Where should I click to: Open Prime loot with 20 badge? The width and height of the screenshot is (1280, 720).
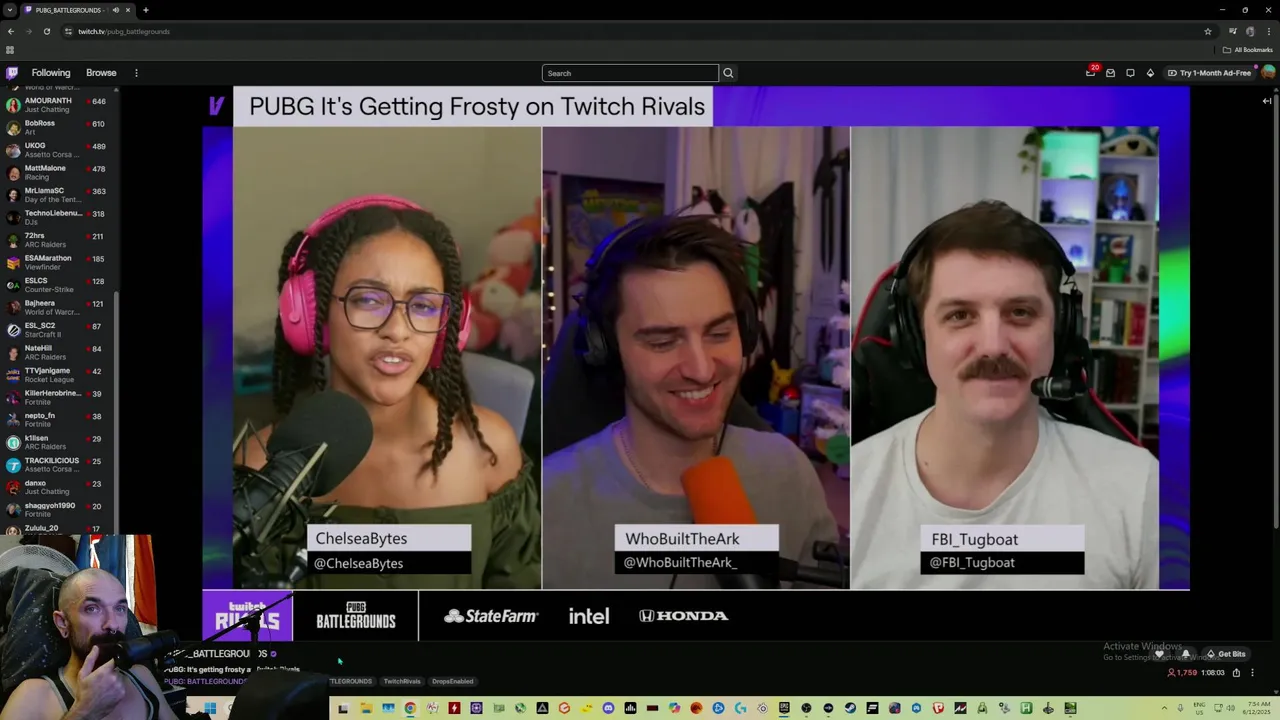tap(1091, 73)
